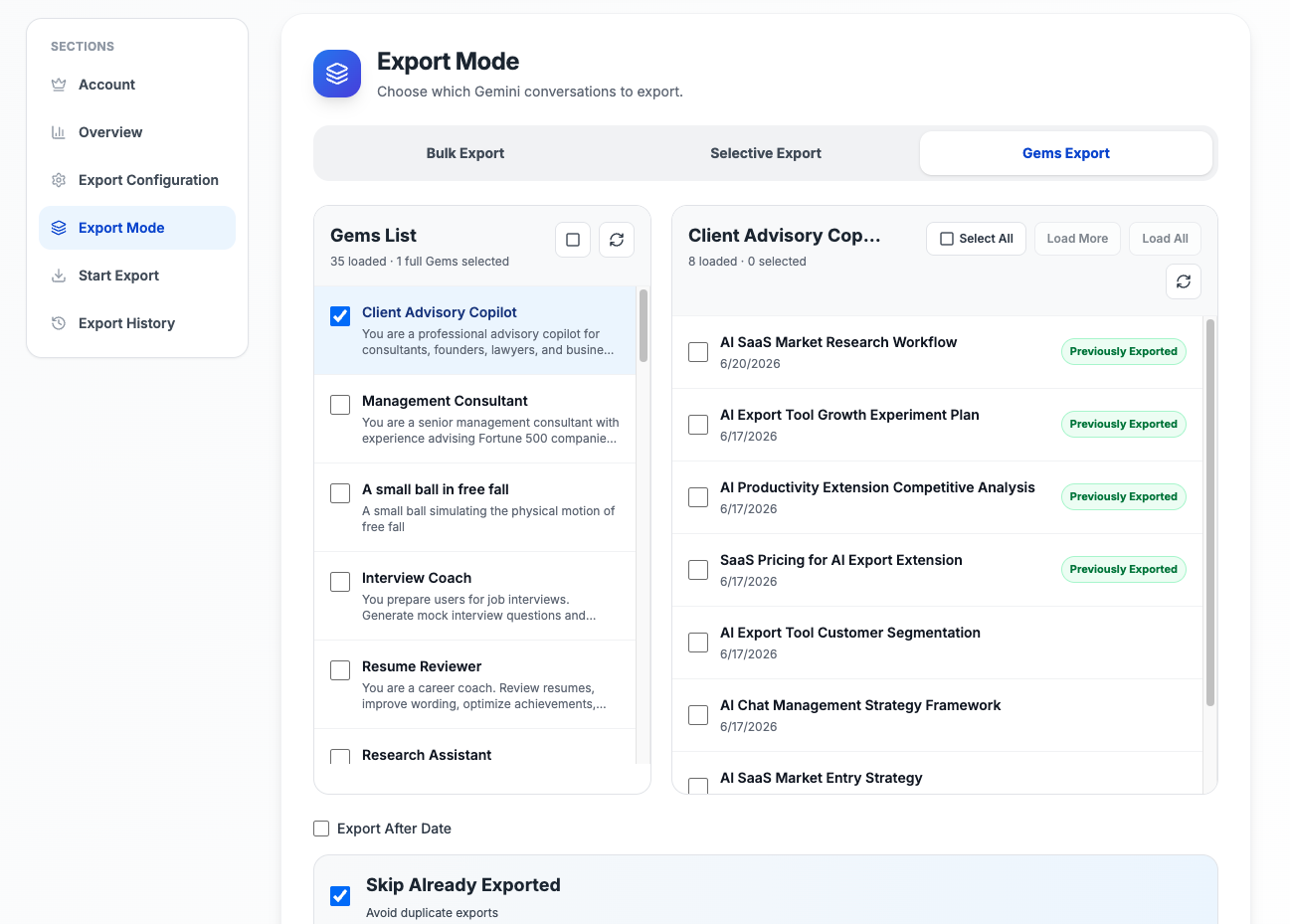The height and width of the screenshot is (924, 1290).
Task: Go to Export Configuration section
Action: (137, 180)
